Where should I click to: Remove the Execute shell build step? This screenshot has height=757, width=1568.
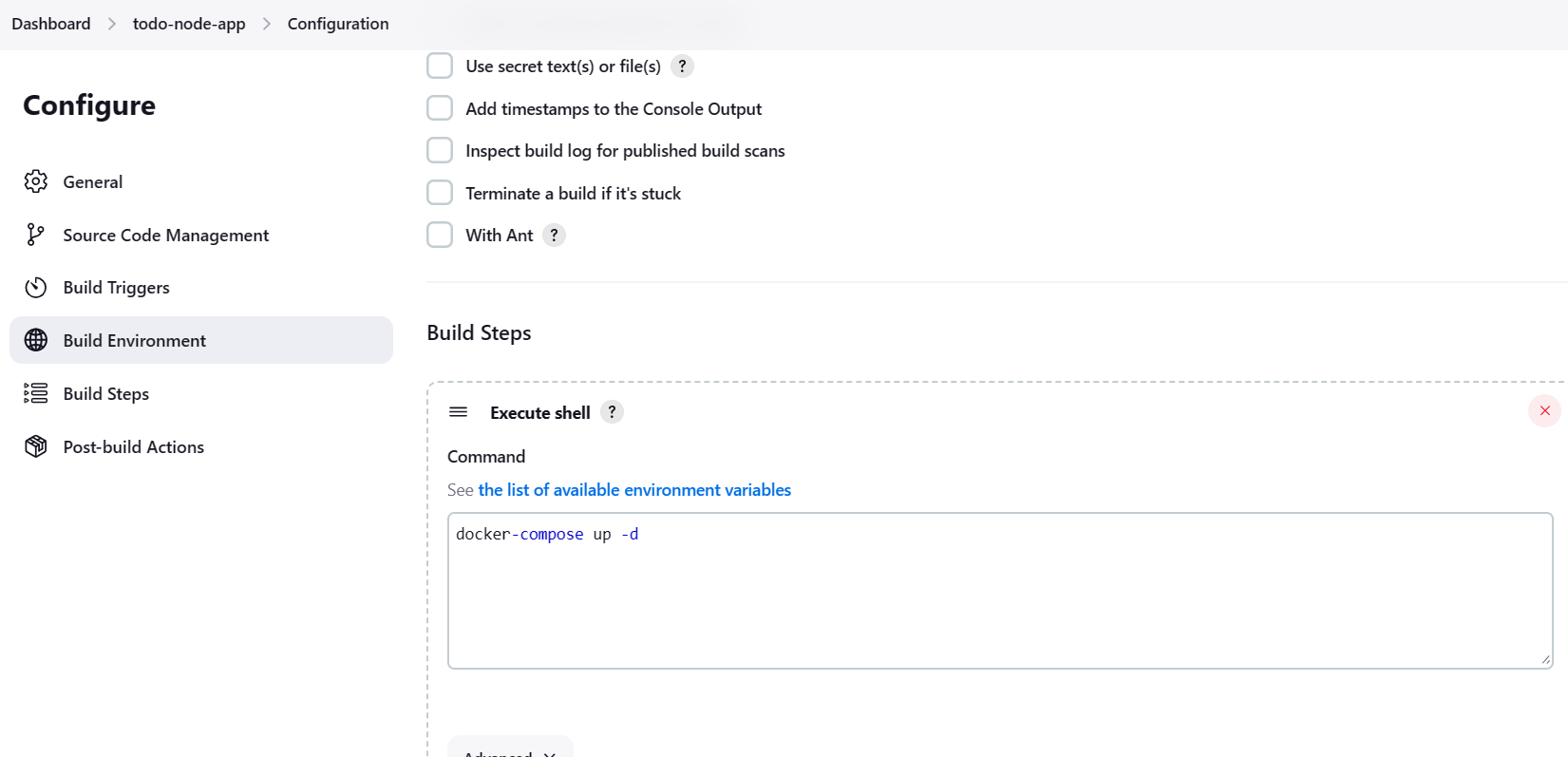pyautogui.click(x=1545, y=411)
